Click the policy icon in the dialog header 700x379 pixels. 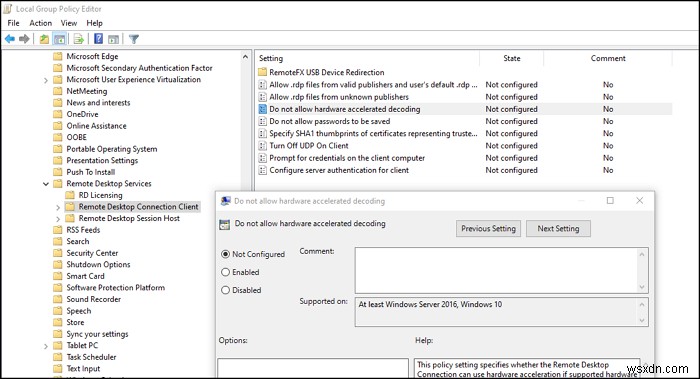point(225,225)
